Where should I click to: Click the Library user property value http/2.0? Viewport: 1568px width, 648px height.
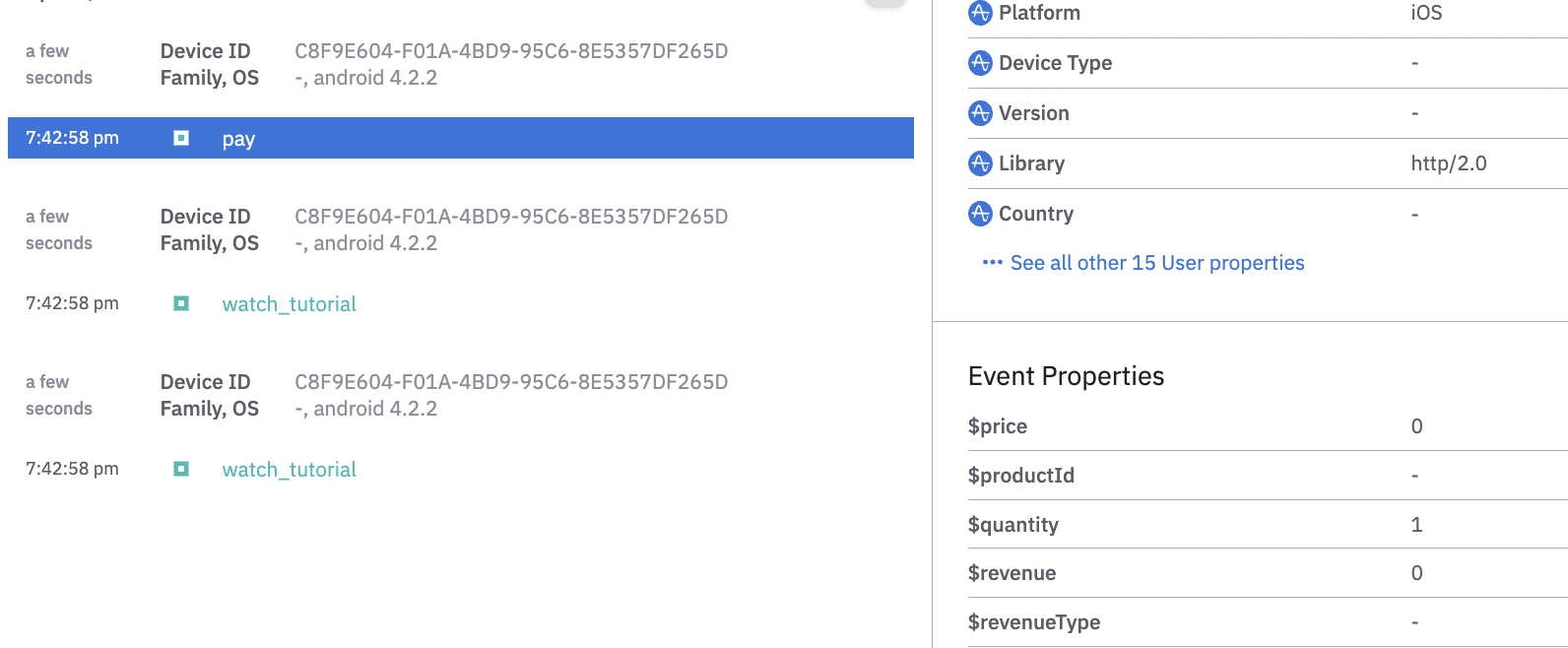(x=1448, y=163)
